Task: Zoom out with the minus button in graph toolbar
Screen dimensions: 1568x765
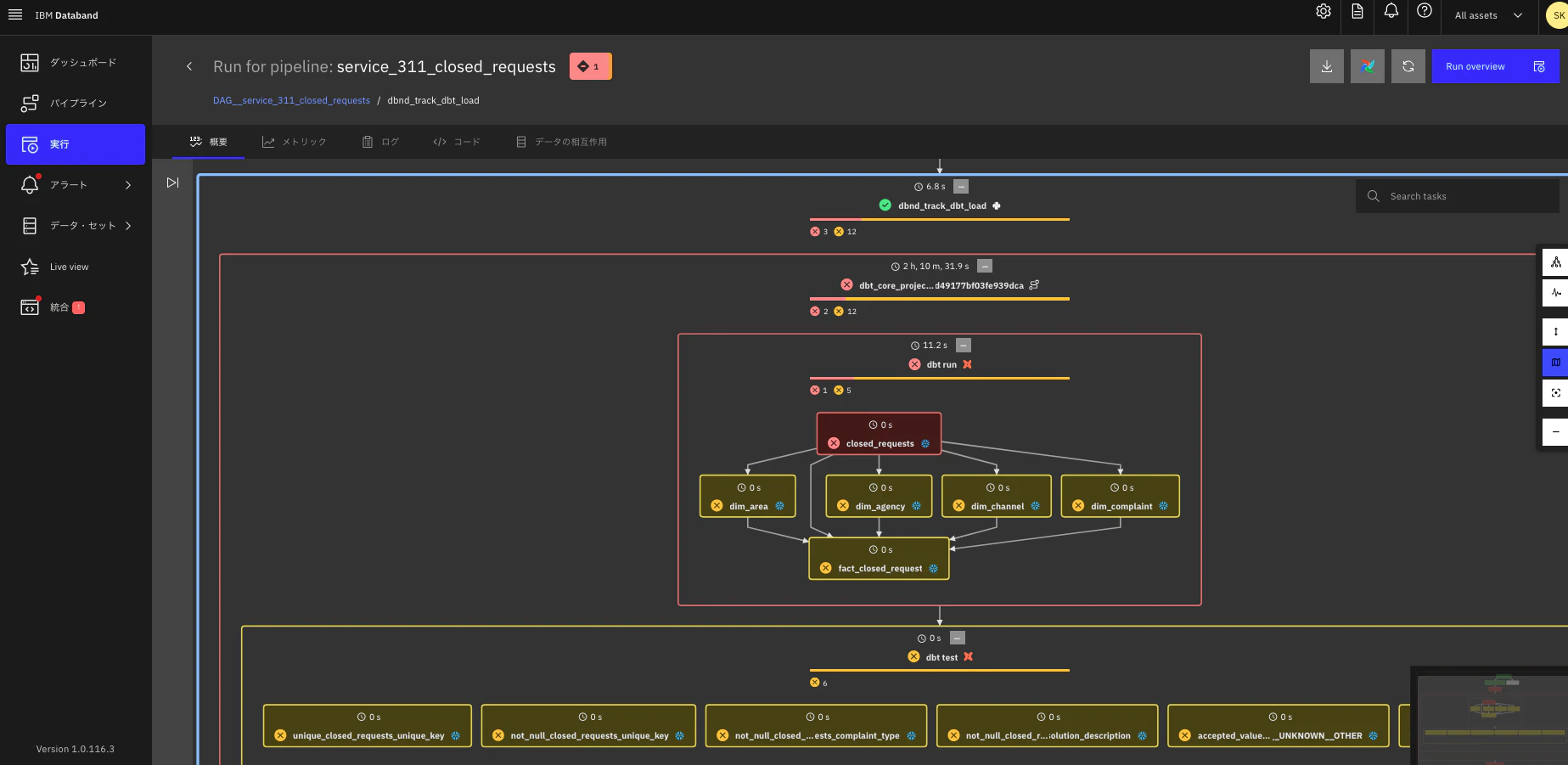Action: tap(1555, 432)
